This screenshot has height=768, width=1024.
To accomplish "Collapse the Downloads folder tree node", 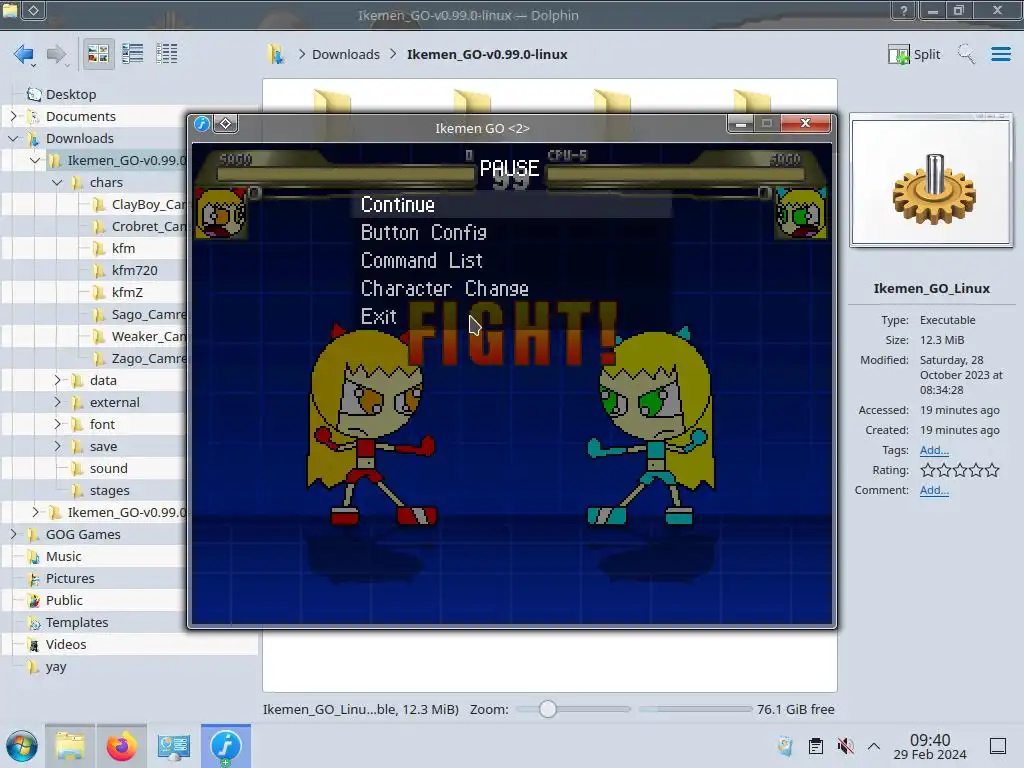I will pos(14,138).
